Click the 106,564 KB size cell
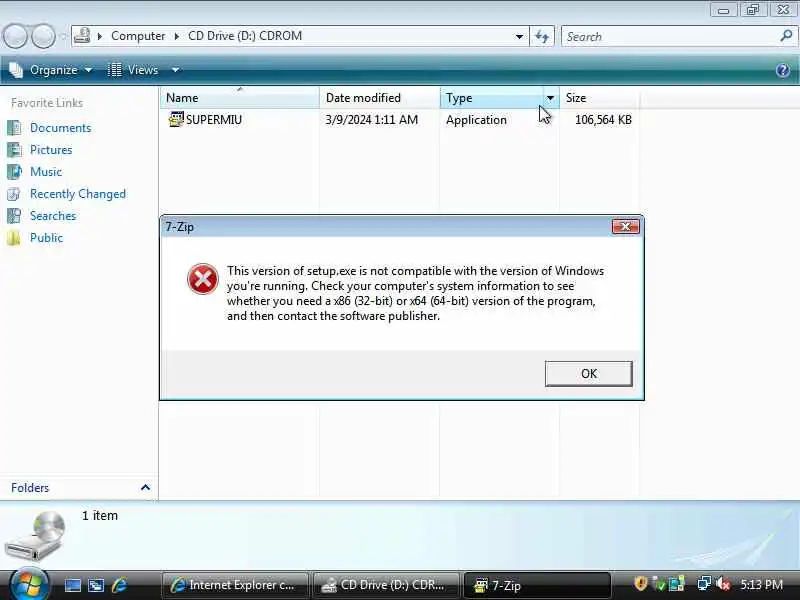Viewport: 800px width, 600px height. coord(603,120)
